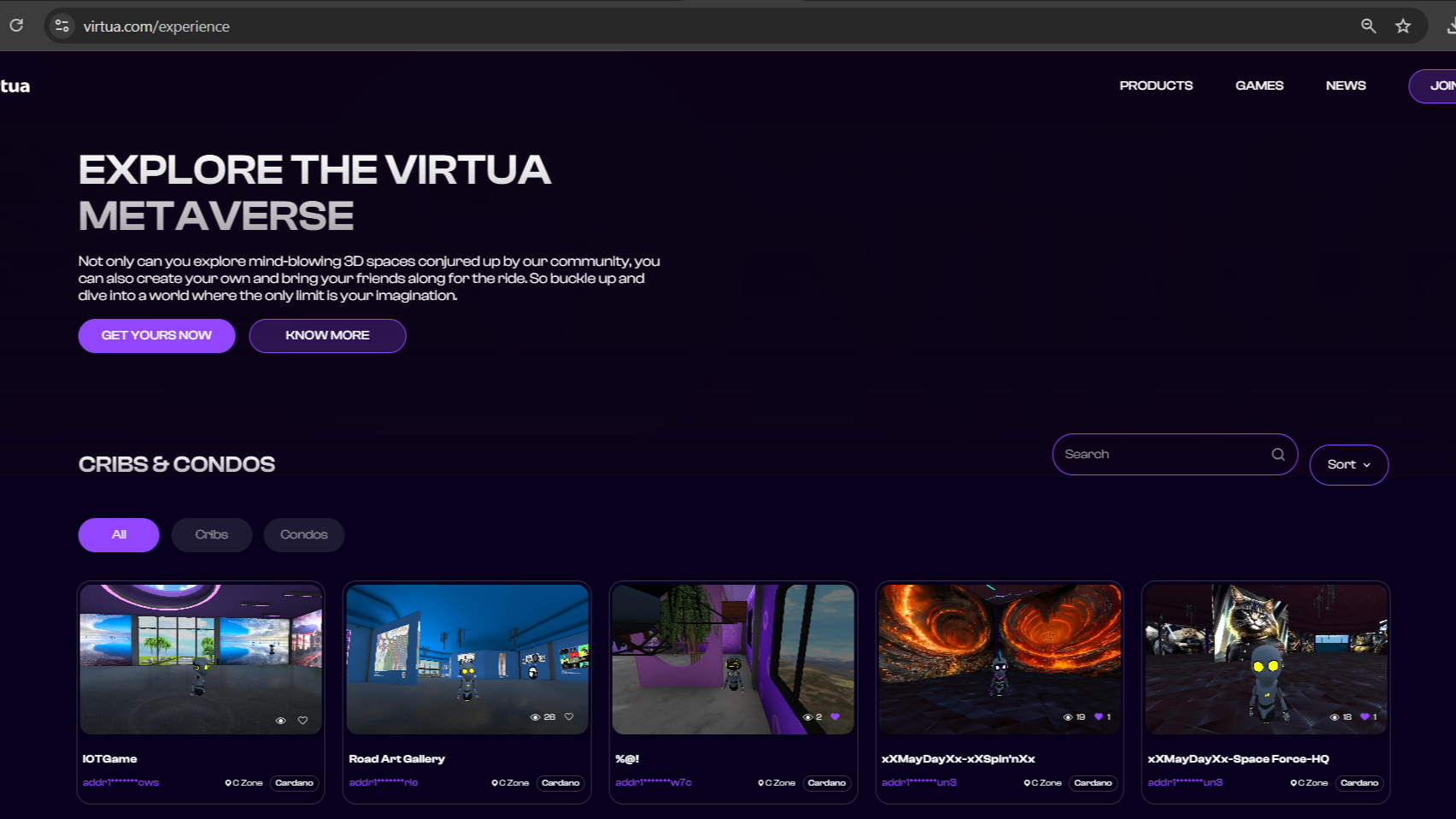Click views icon on xXMayDayXx-Space Force-HQ card
The image size is (1456, 819).
pos(1335,717)
